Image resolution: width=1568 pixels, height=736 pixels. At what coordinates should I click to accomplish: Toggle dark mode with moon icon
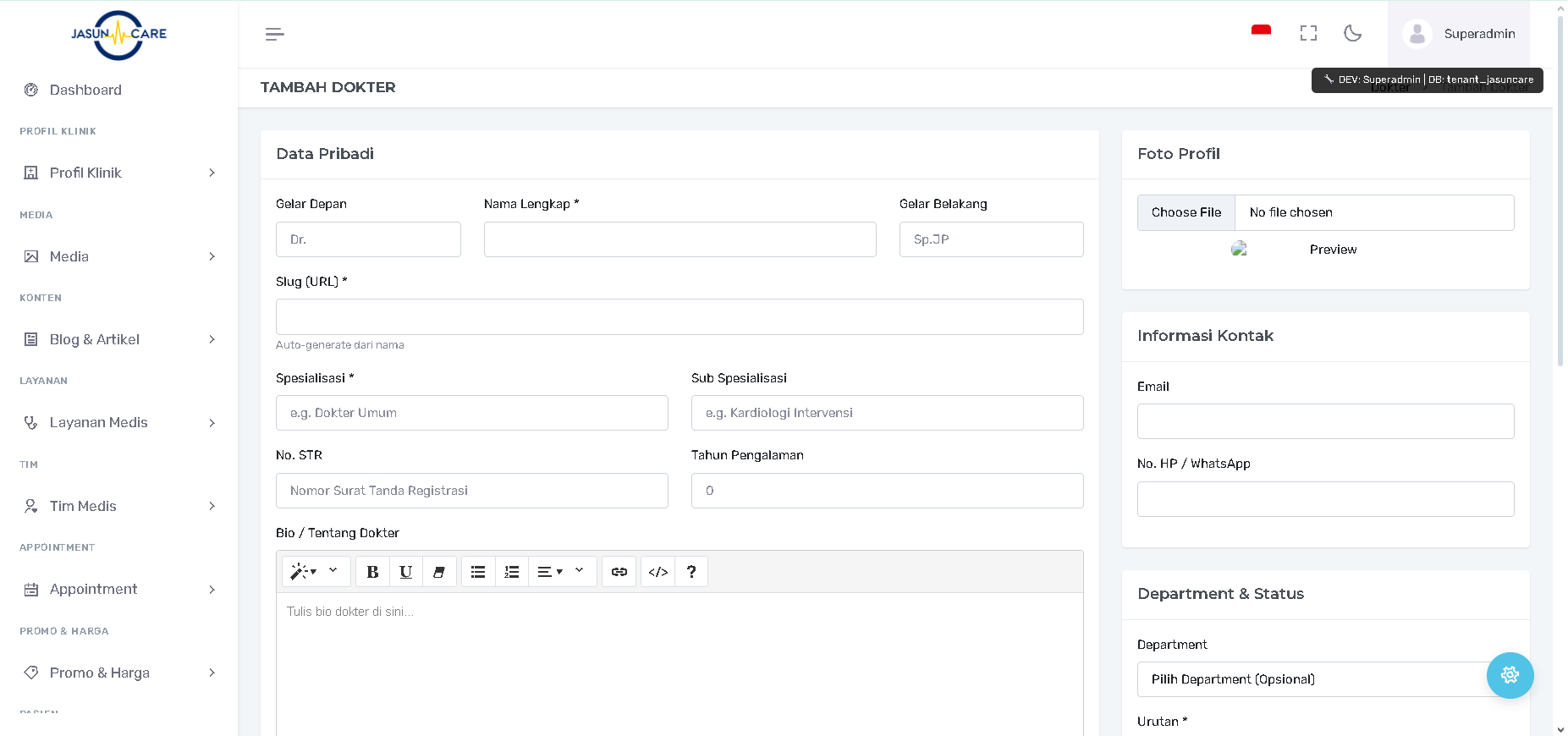click(1352, 33)
